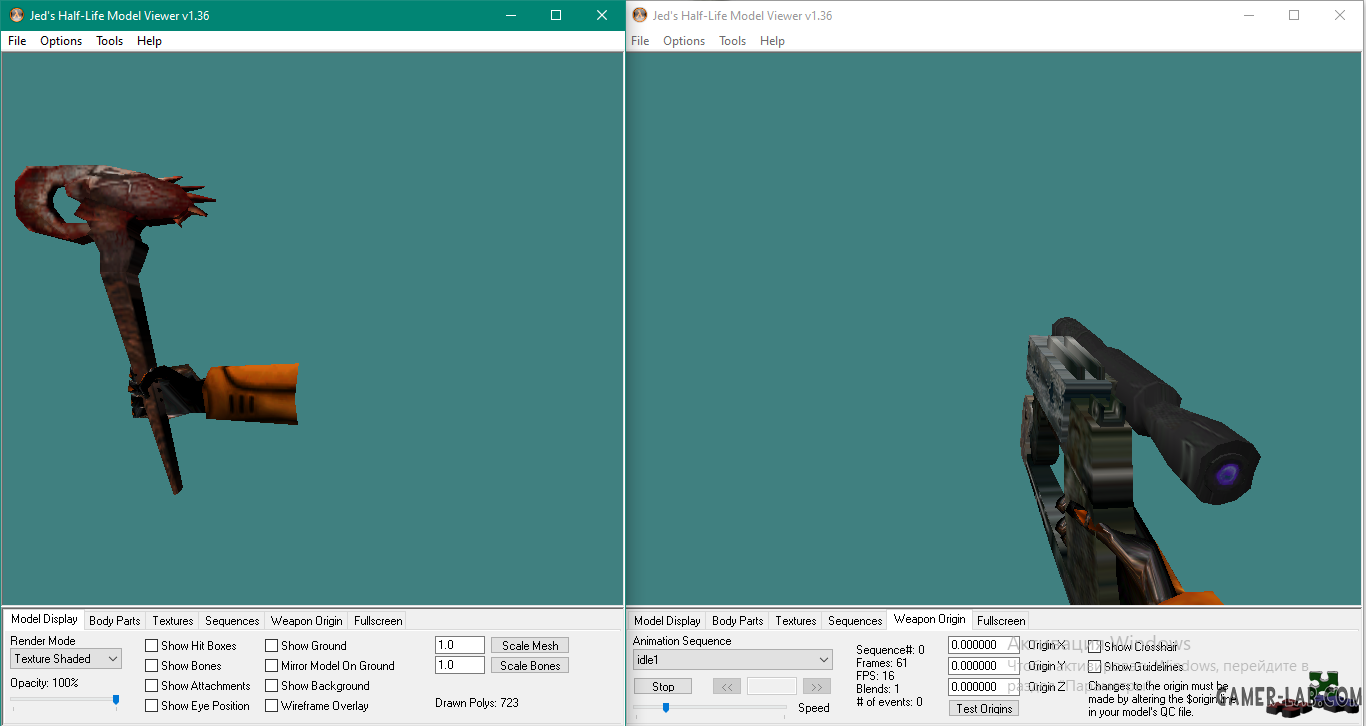
Task: Switch to Sequences tab in the left window
Action: [232, 621]
